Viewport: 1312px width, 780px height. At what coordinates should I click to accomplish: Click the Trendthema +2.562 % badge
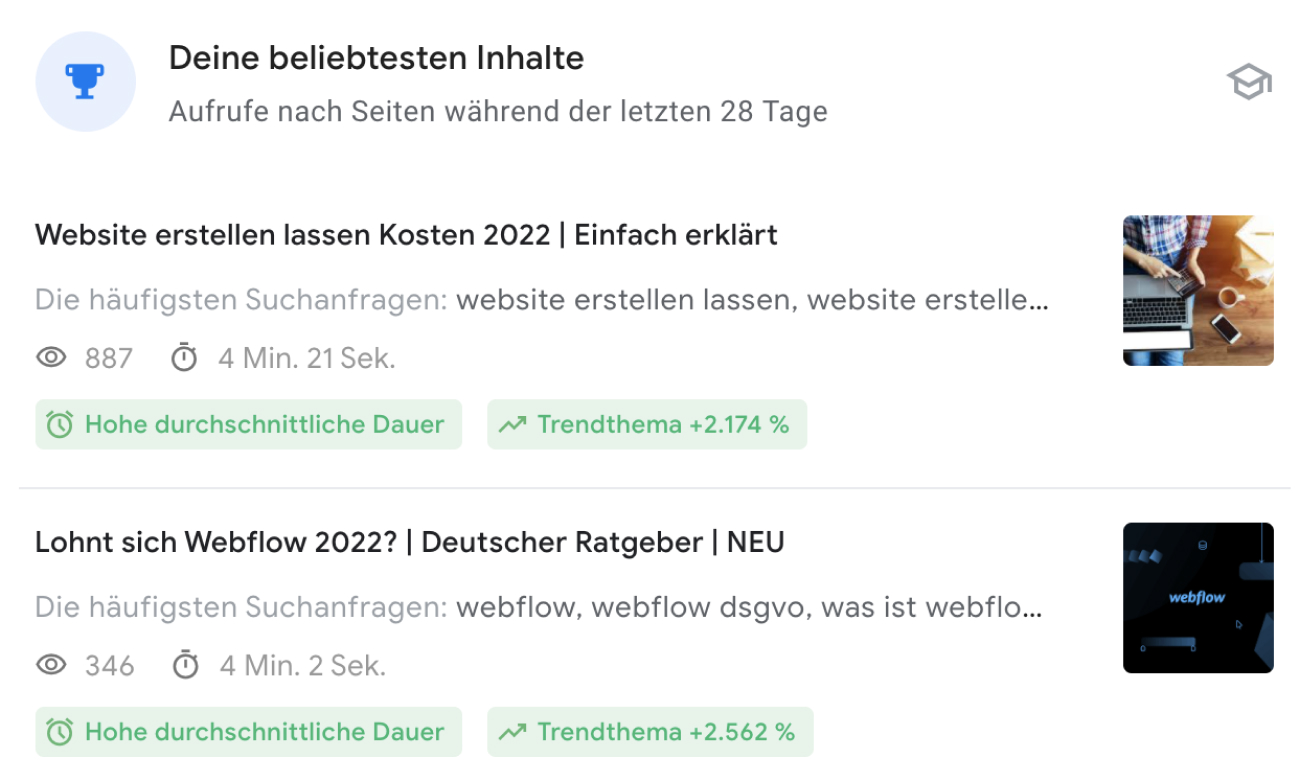point(650,732)
